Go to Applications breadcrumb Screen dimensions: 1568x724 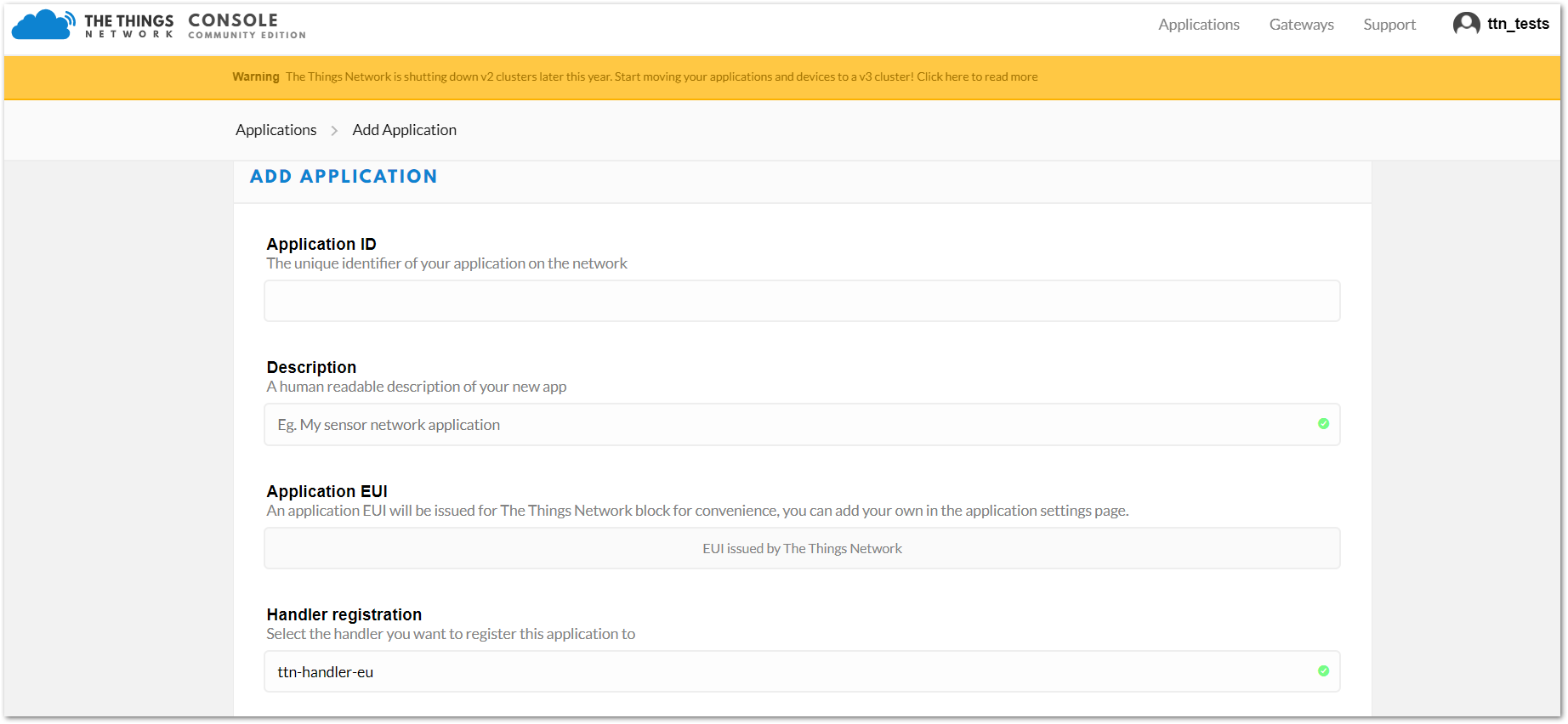point(276,130)
